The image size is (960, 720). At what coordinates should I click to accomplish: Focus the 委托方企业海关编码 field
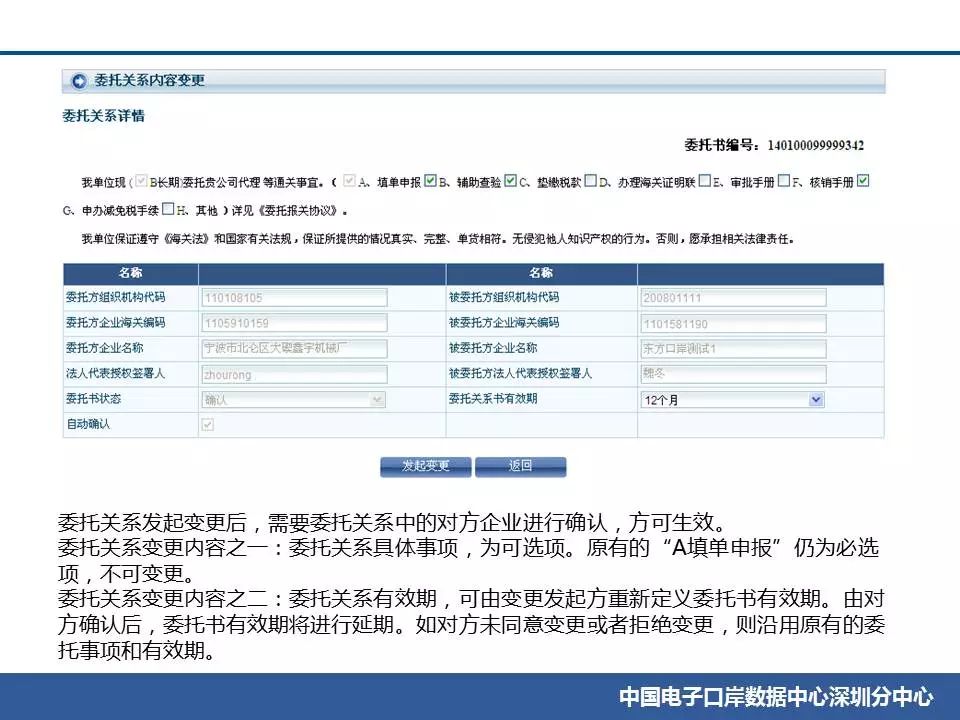(294, 323)
